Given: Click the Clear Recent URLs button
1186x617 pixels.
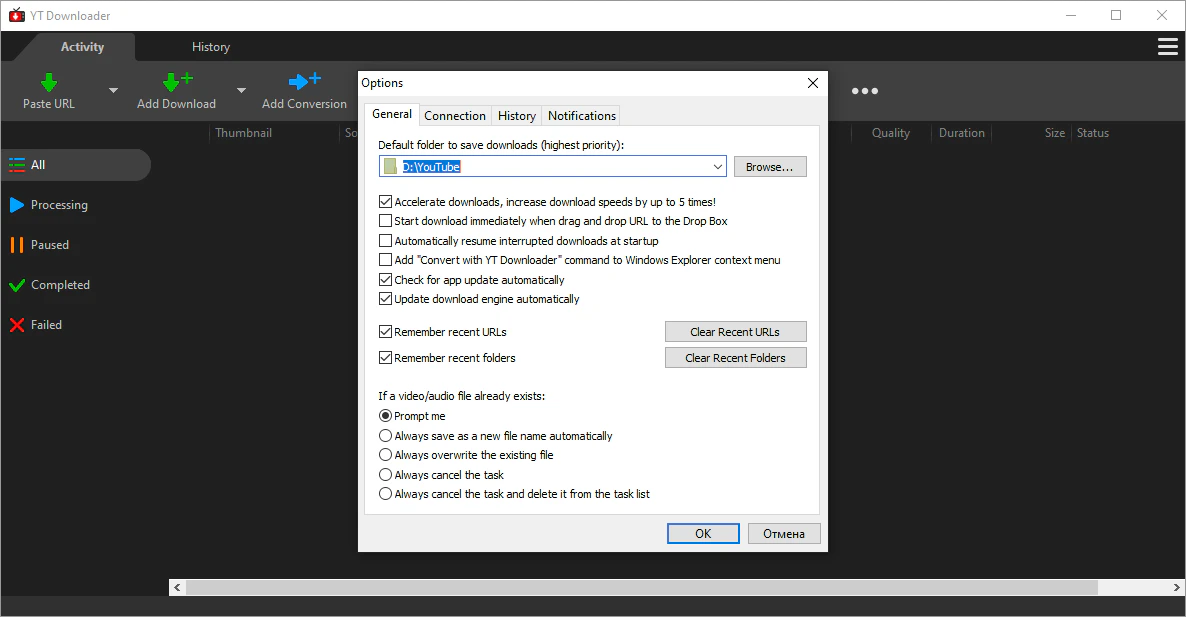Looking at the screenshot, I should coord(735,331).
